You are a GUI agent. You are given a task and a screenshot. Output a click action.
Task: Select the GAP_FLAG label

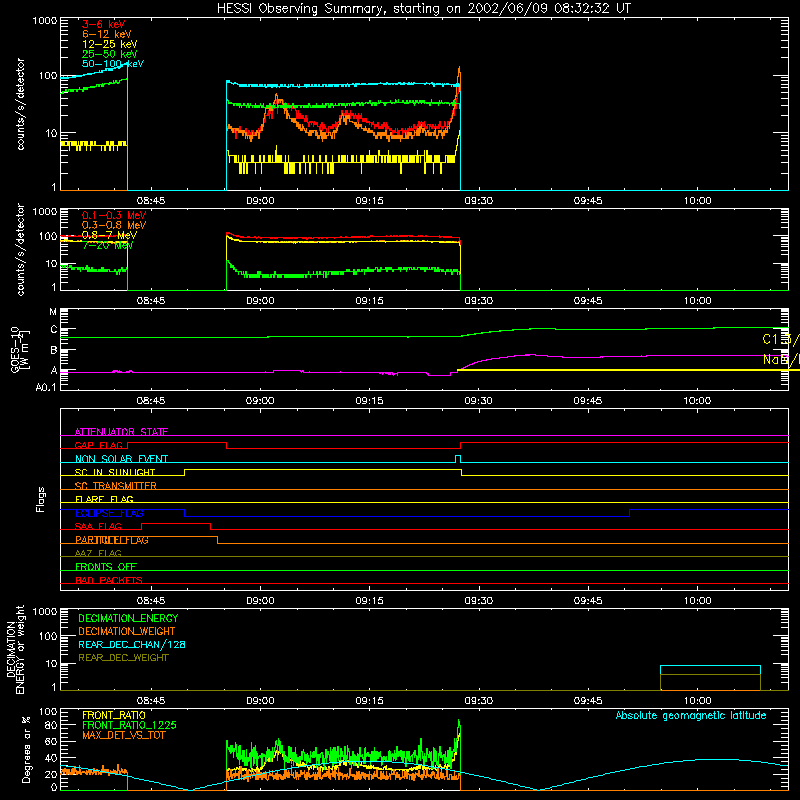click(x=98, y=445)
